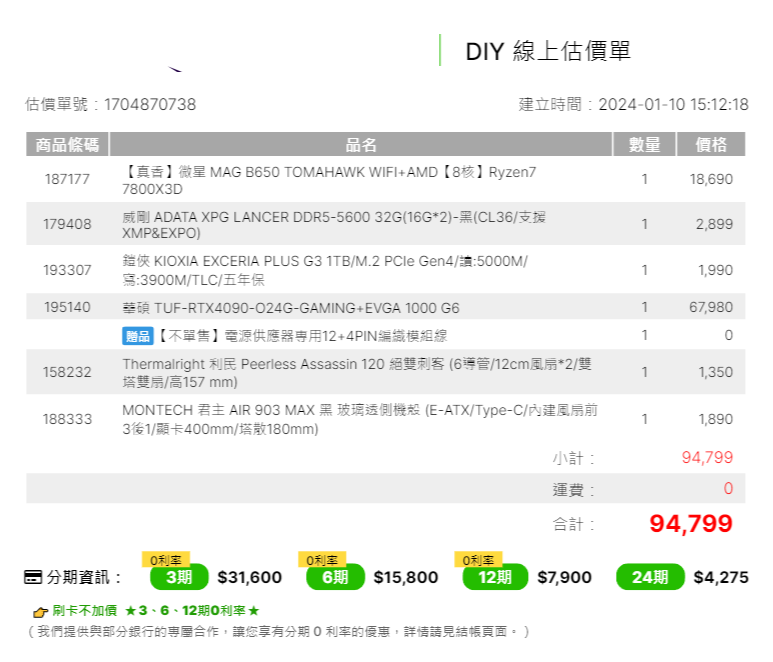
Task: Click the quote number 1704870738
Action: (x=150, y=105)
